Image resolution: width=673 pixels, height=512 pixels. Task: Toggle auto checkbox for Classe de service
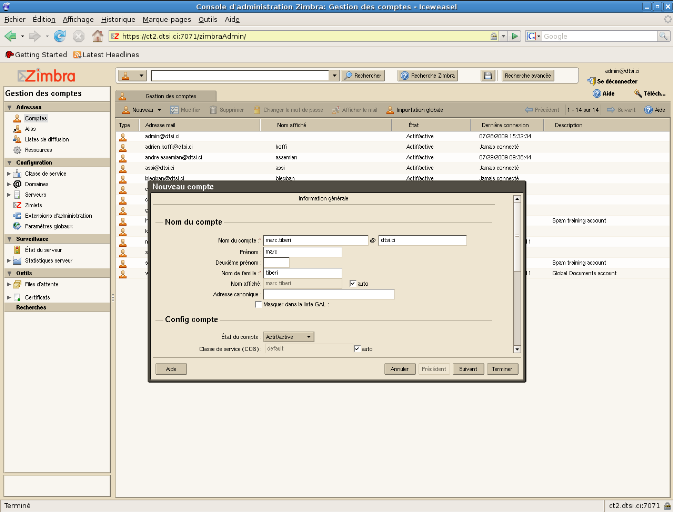click(x=357, y=349)
